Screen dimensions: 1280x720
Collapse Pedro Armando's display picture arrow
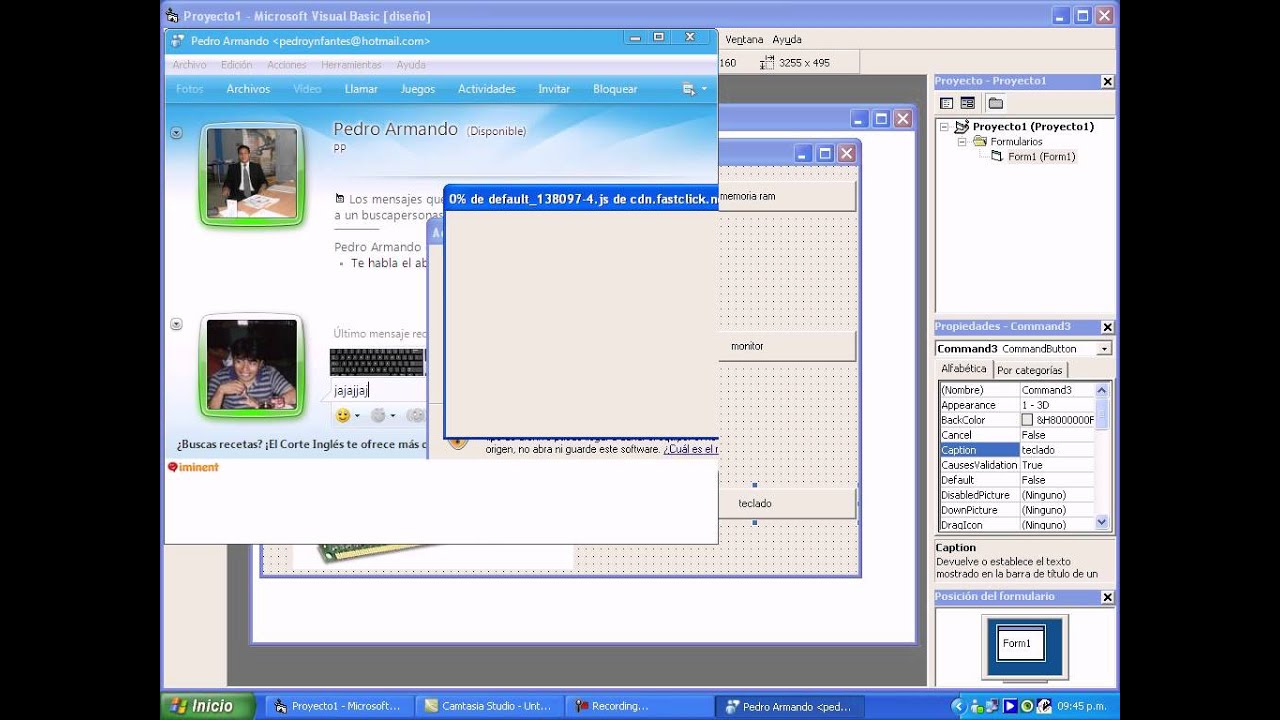click(176, 132)
